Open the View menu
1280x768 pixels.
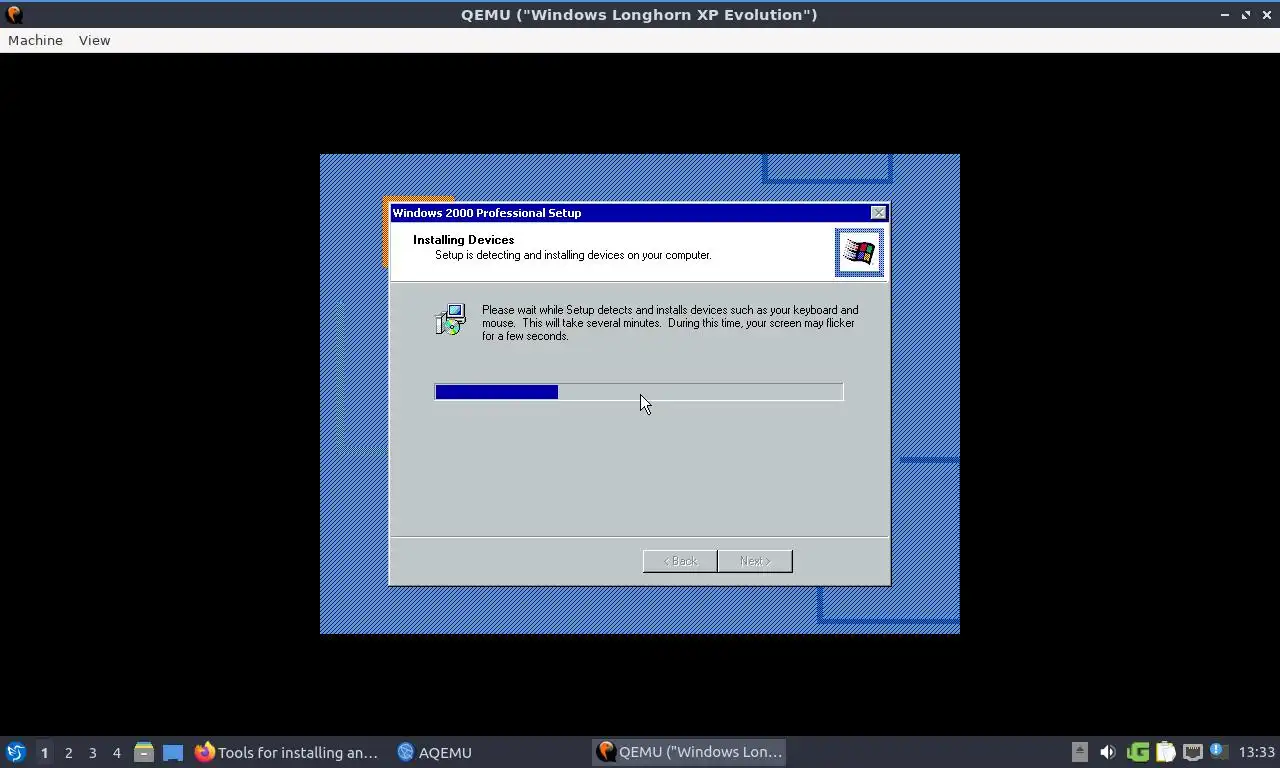coord(94,40)
